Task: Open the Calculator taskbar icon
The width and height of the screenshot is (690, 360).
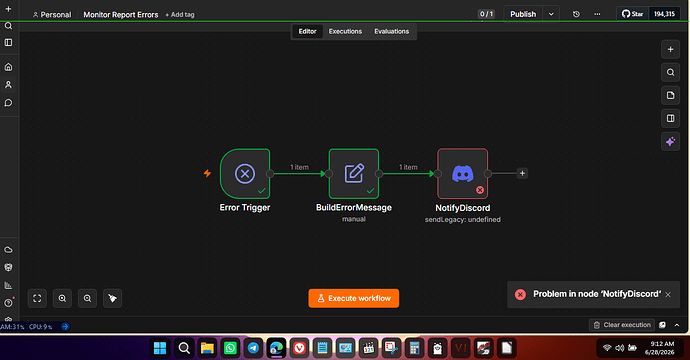Action: pyautogui.click(x=414, y=349)
